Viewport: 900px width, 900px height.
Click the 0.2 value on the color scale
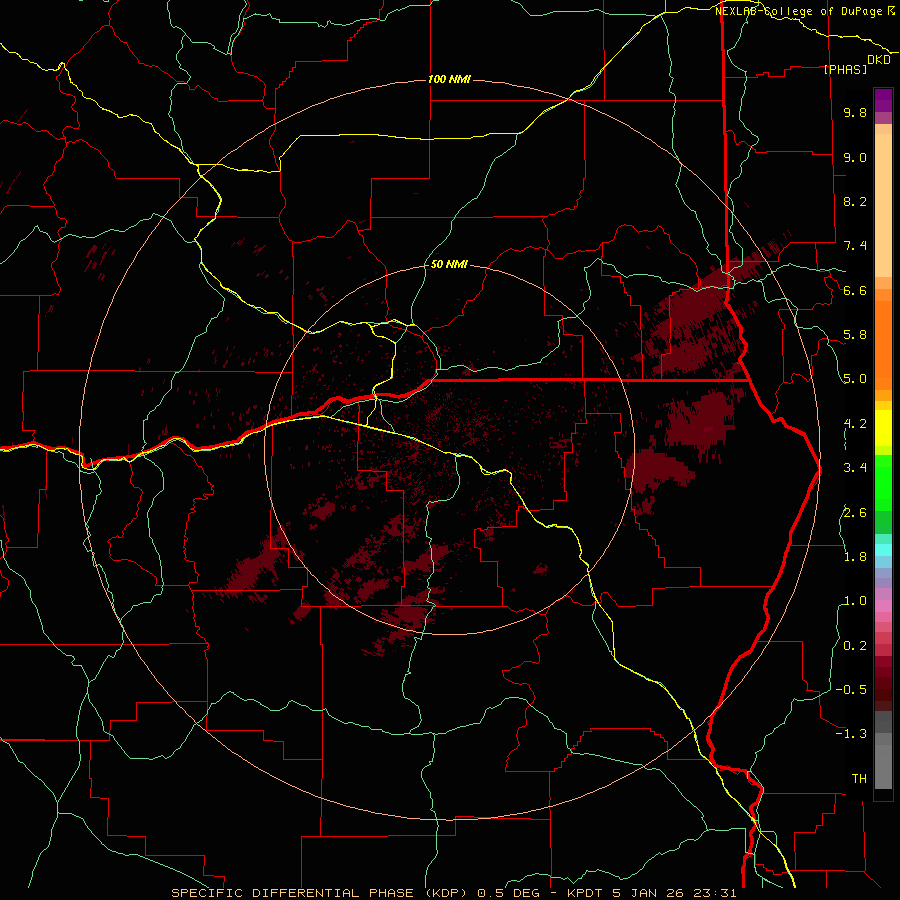click(x=855, y=646)
